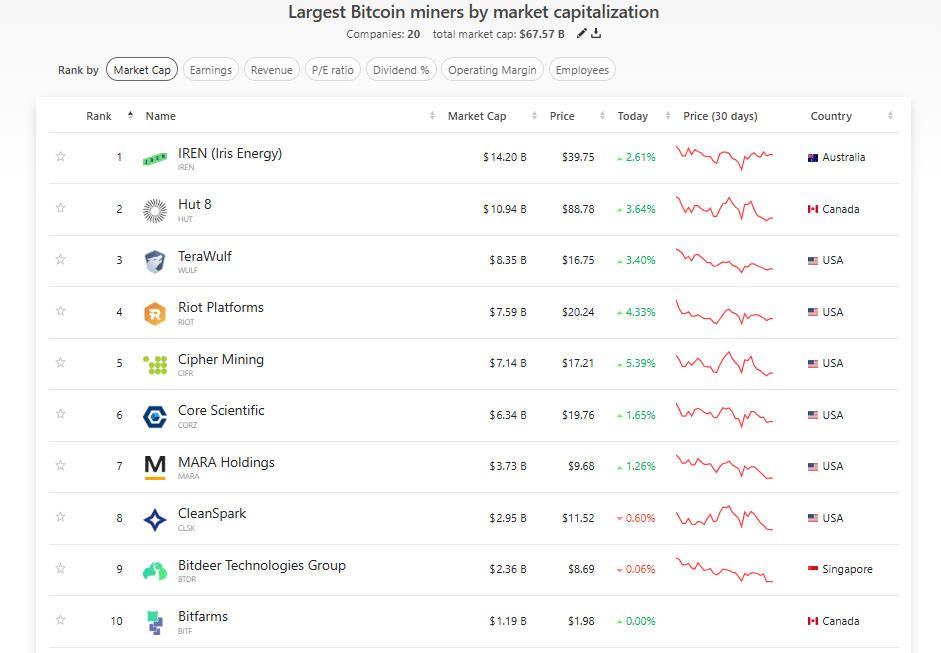Click the Riot Platforms price $20.24

point(578,312)
